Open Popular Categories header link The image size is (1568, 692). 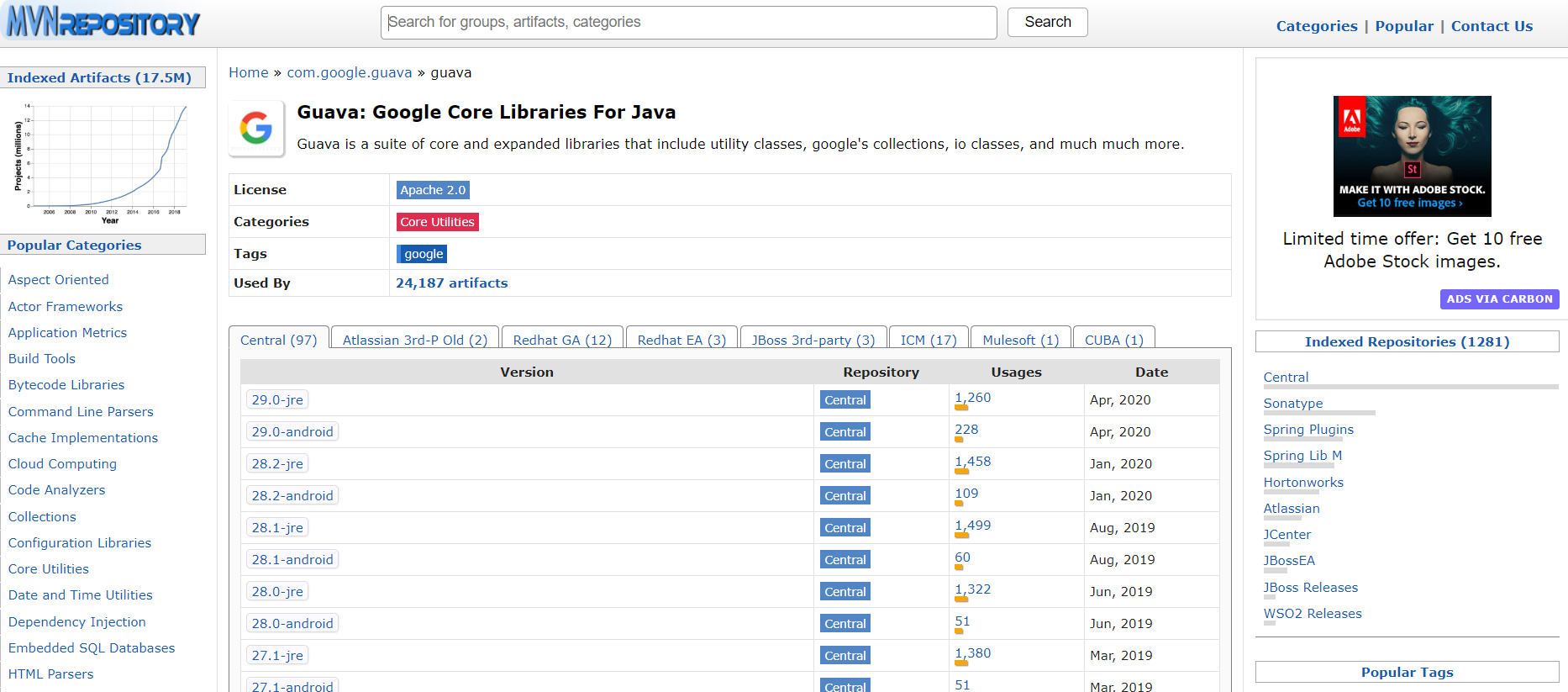(x=74, y=246)
